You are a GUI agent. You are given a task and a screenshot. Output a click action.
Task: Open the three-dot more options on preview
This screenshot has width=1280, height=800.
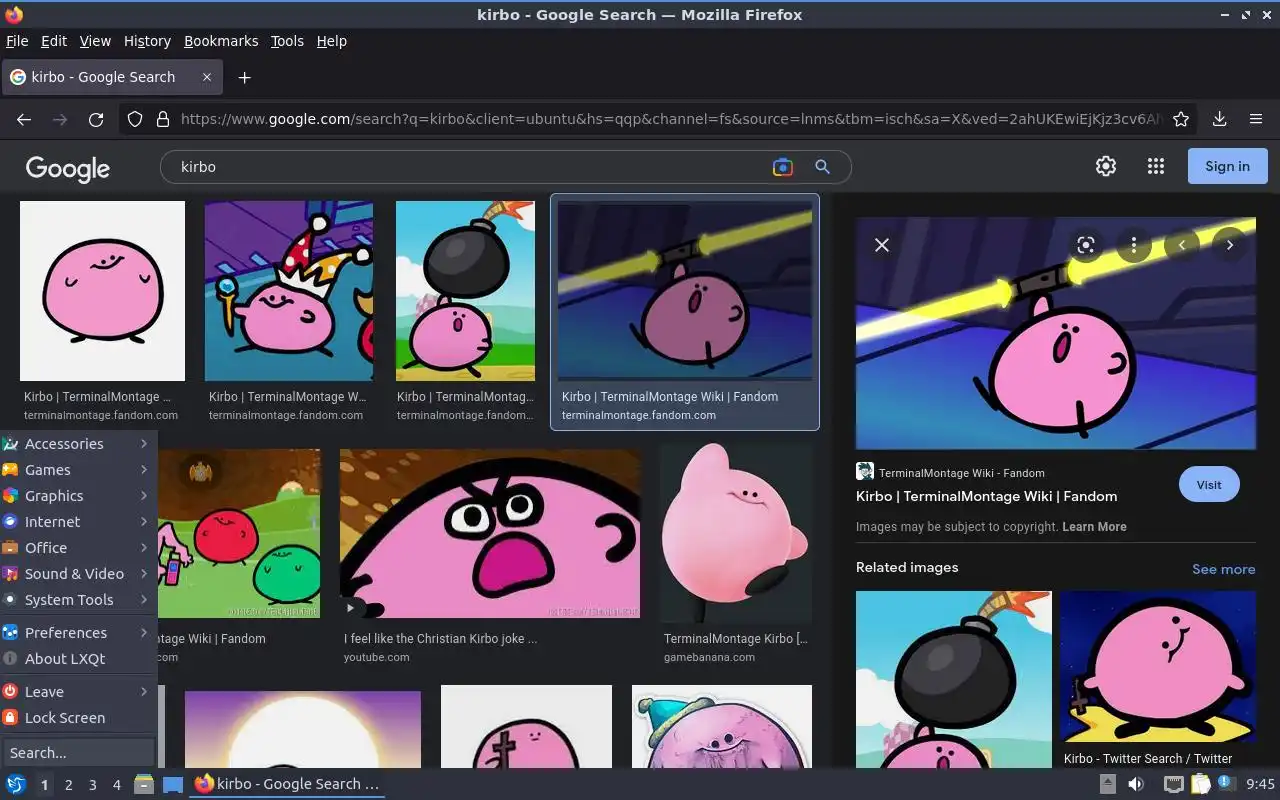tap(1134, 245)
